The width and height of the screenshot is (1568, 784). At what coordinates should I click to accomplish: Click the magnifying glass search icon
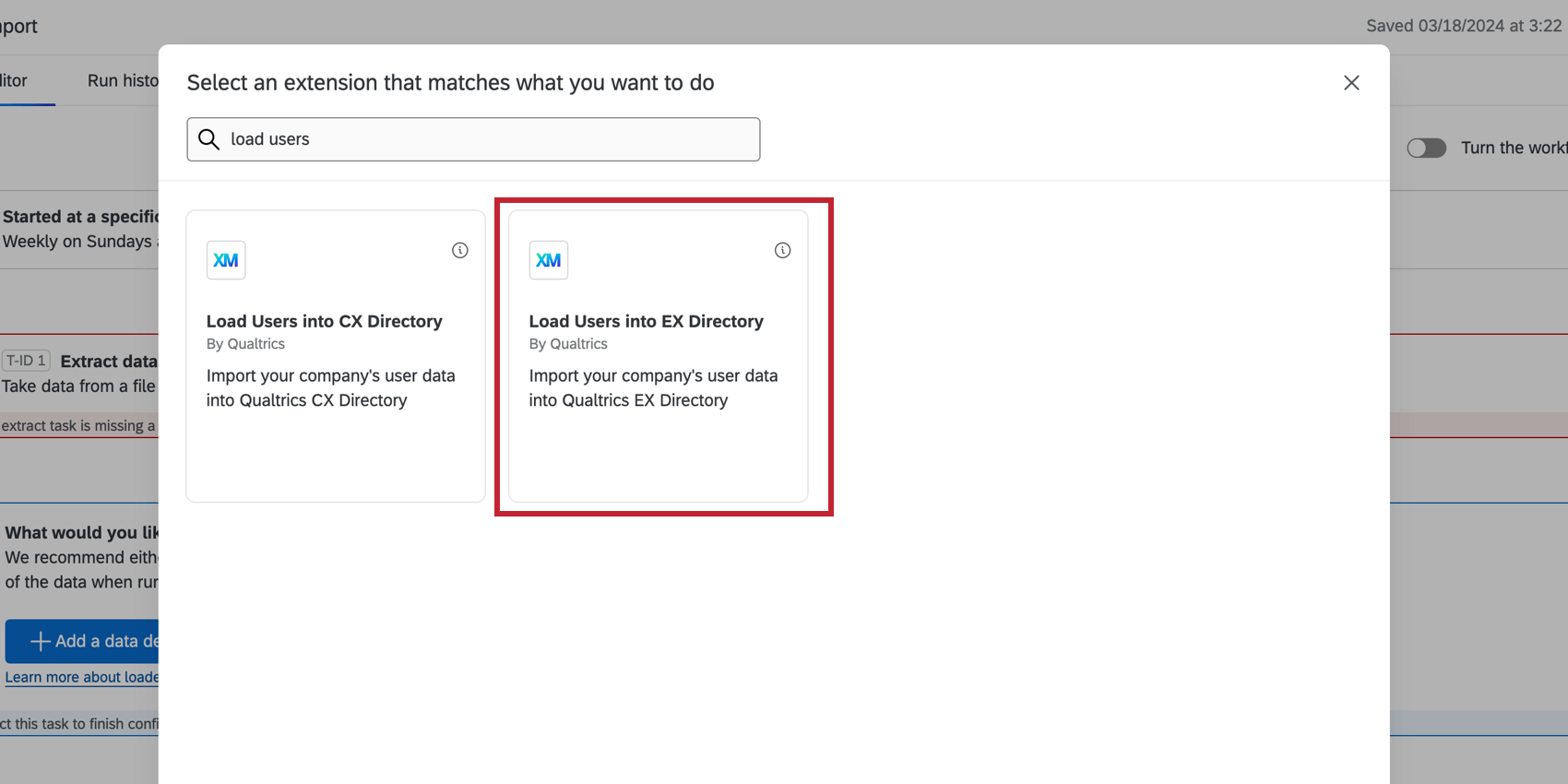pyautogui.click(x=209, y=139)
